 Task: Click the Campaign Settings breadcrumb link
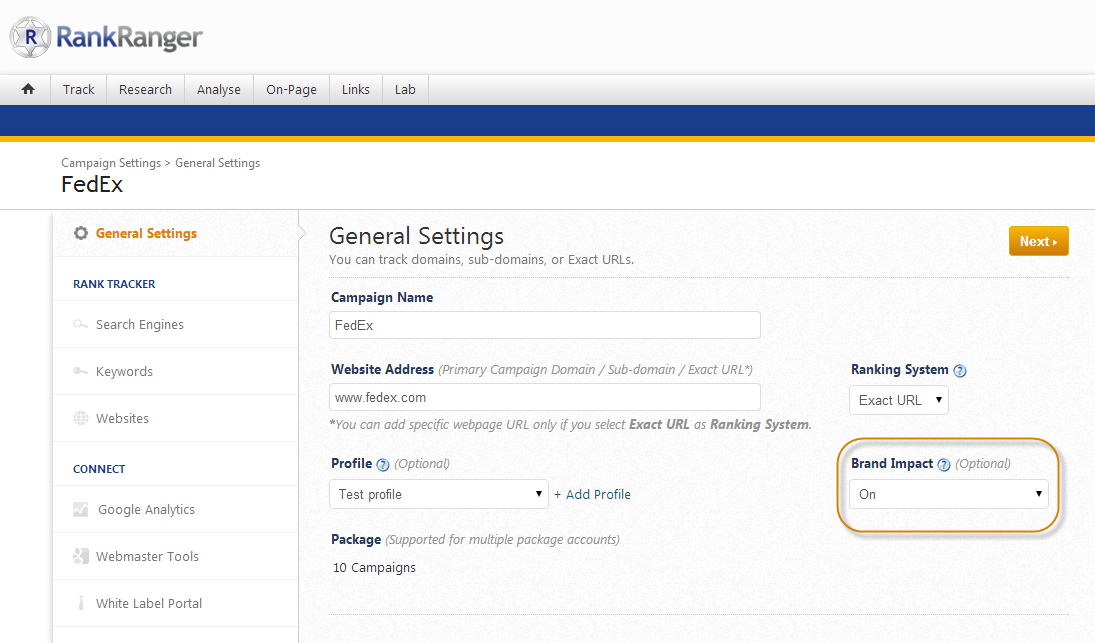(x=110, y=163)
